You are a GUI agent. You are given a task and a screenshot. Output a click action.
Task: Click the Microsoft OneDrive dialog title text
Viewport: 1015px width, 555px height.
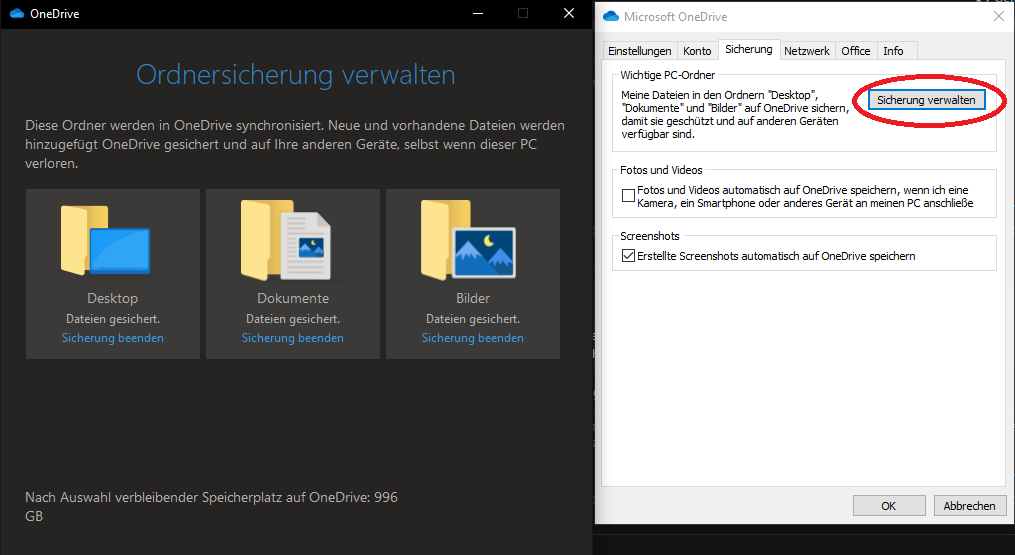675,17
